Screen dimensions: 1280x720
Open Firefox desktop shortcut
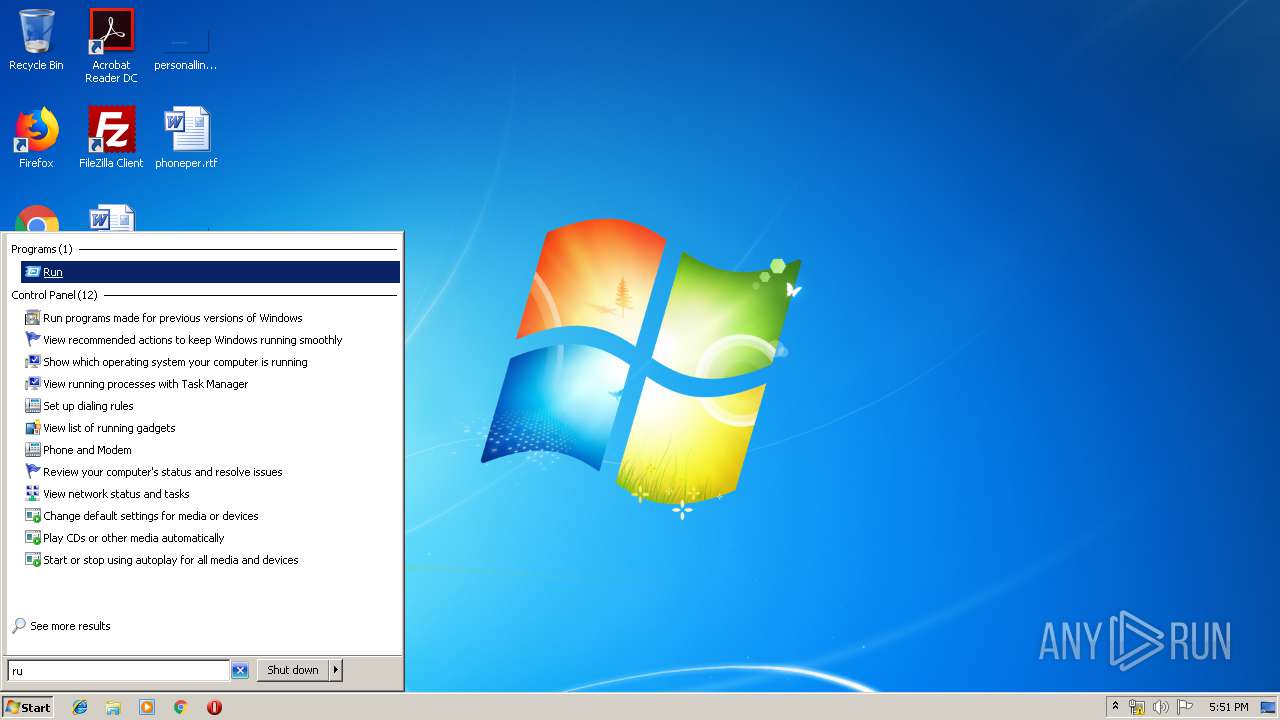click(36, 138)
